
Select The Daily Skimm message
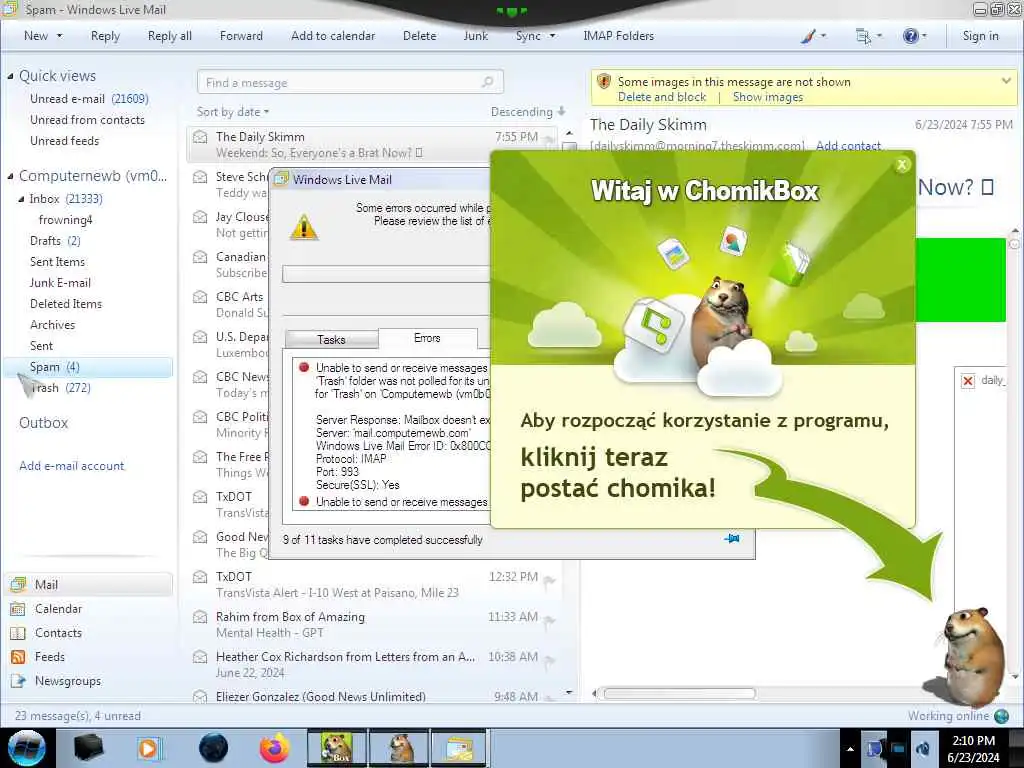click(372, 144)
